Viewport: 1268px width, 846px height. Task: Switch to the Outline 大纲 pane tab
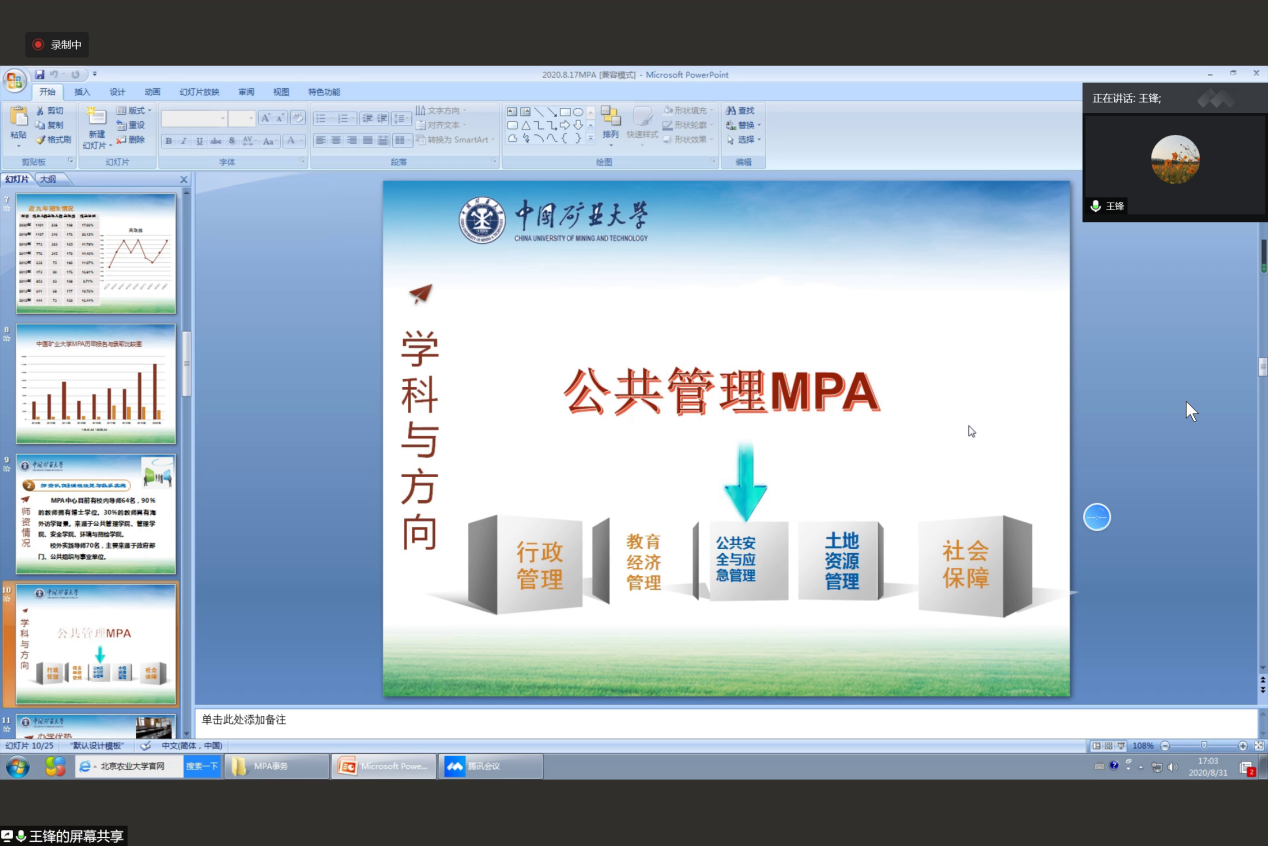(x=48, y=179)
